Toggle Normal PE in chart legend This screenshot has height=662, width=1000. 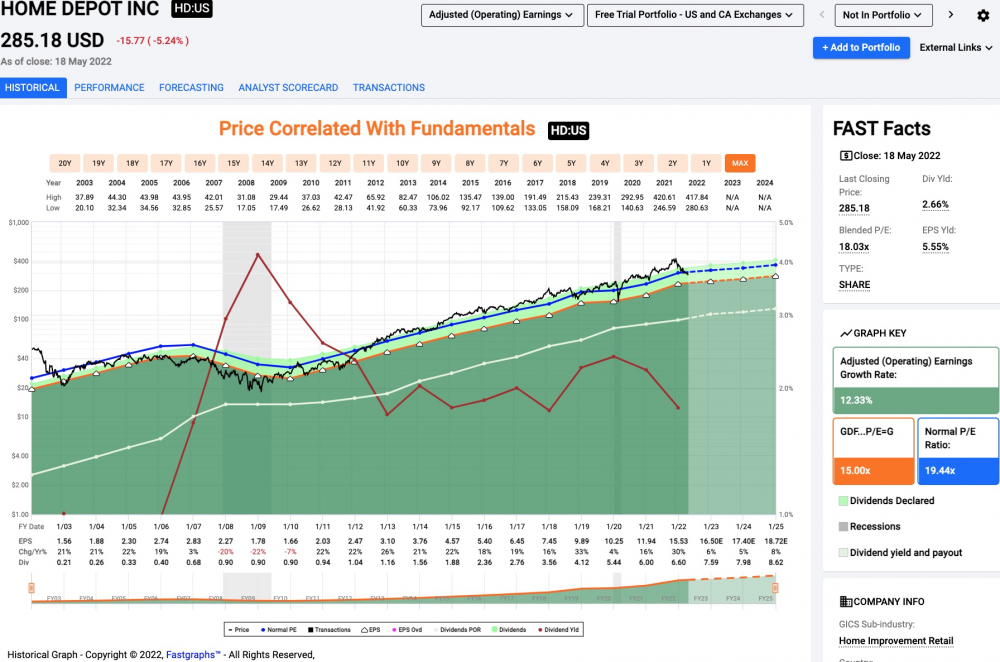[279, 629]
